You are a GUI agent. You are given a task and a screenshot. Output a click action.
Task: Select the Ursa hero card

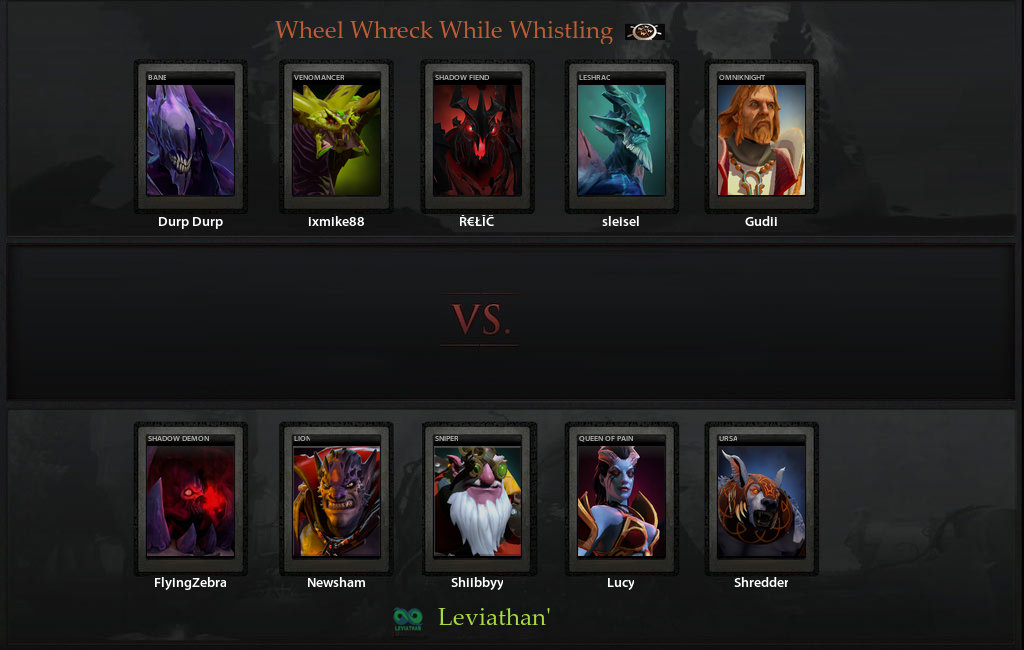pos(761,498)
